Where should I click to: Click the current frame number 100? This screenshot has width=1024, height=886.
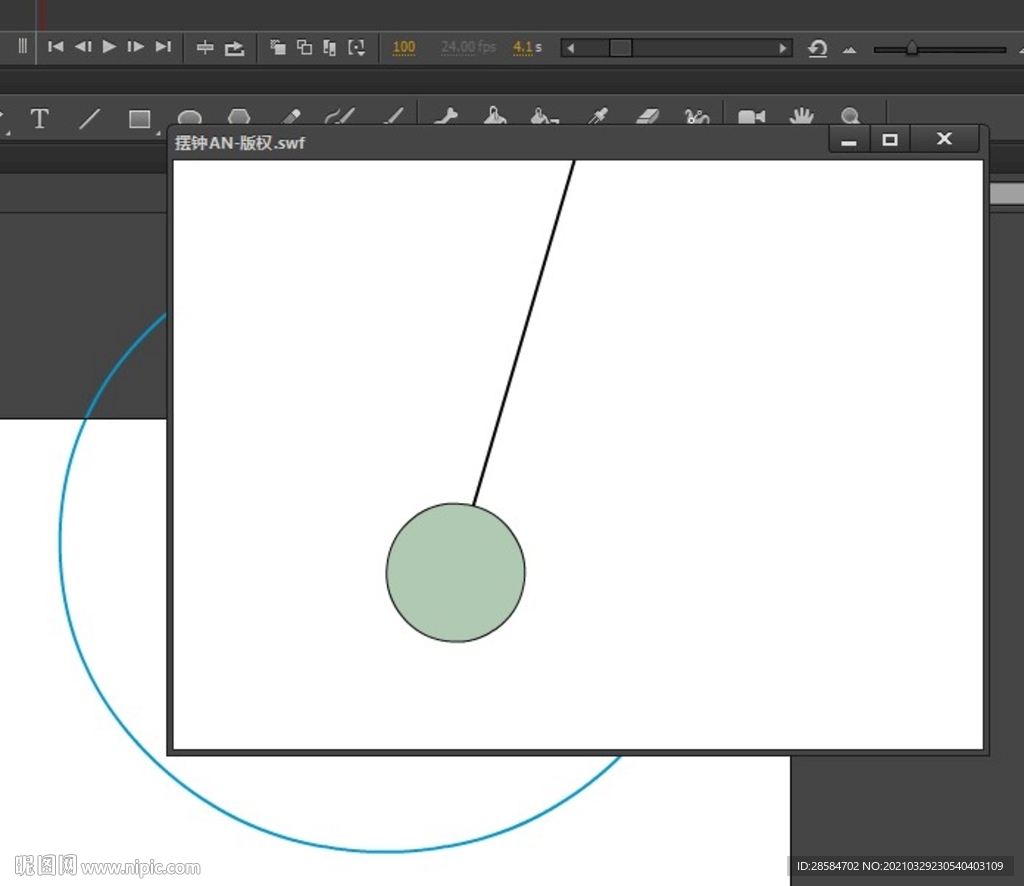click(x=404, y=47)
